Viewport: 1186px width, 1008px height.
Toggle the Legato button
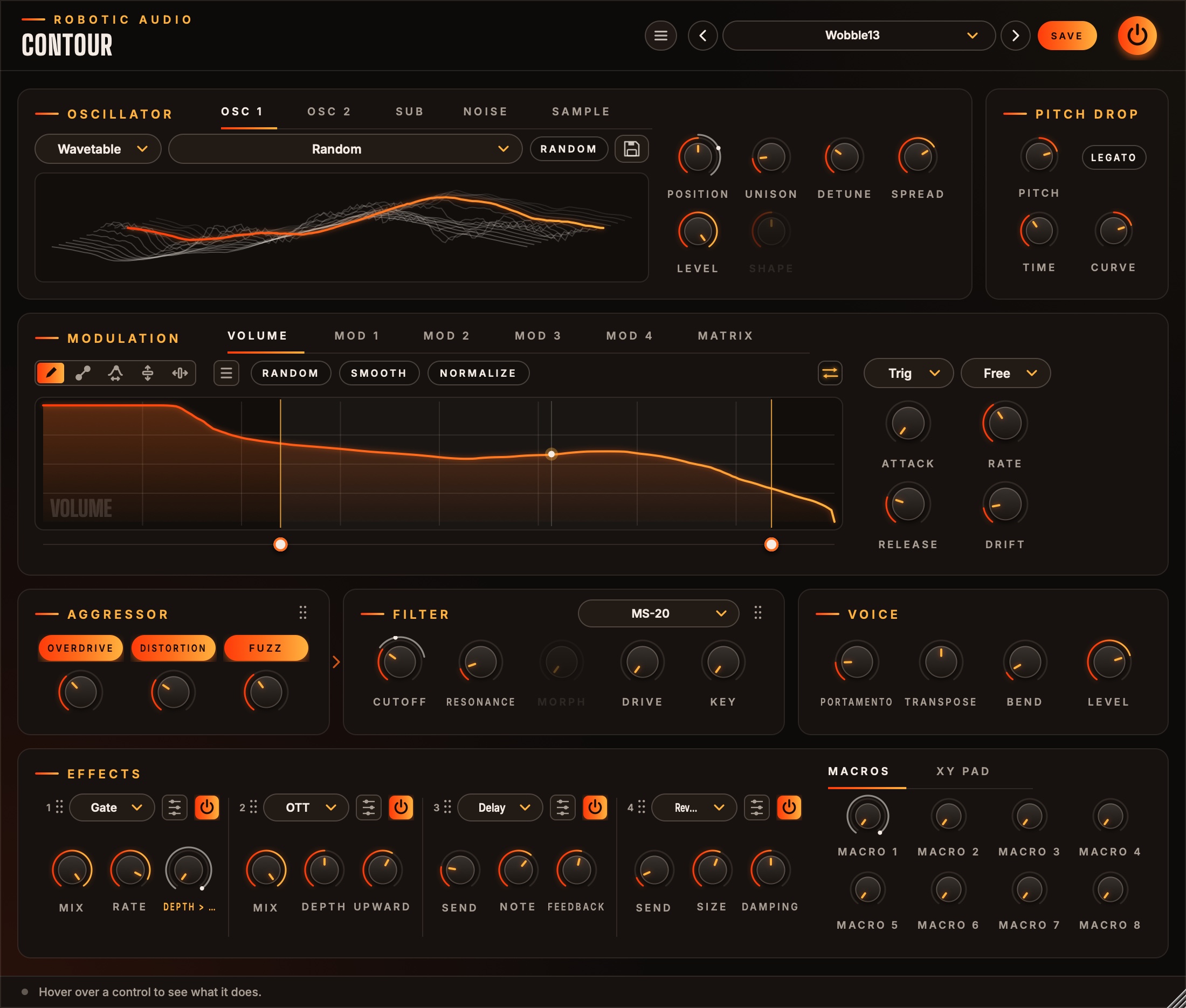(x=1113, y=157)
